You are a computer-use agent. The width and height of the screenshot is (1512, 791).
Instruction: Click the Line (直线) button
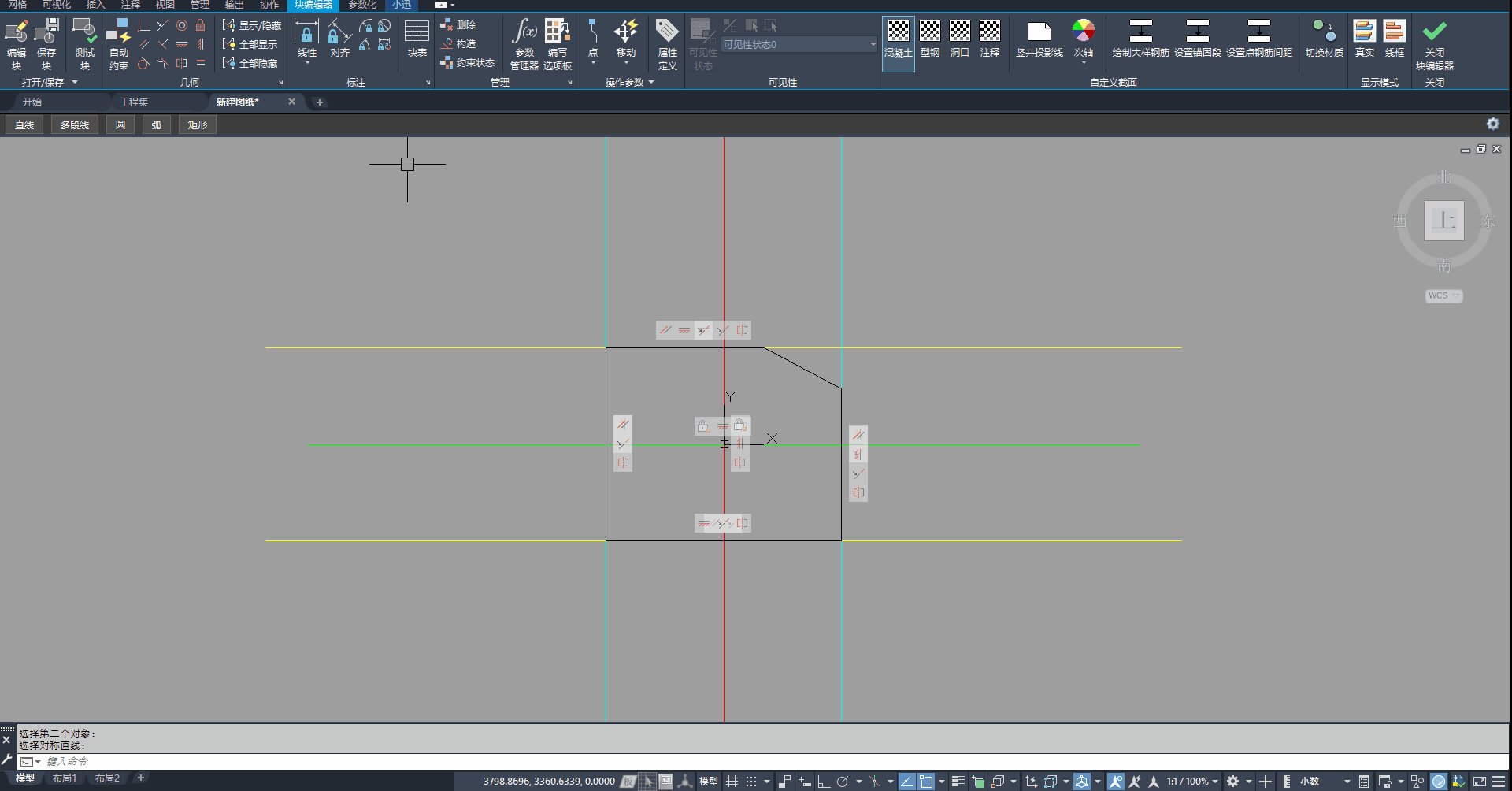tap(24, 124)
